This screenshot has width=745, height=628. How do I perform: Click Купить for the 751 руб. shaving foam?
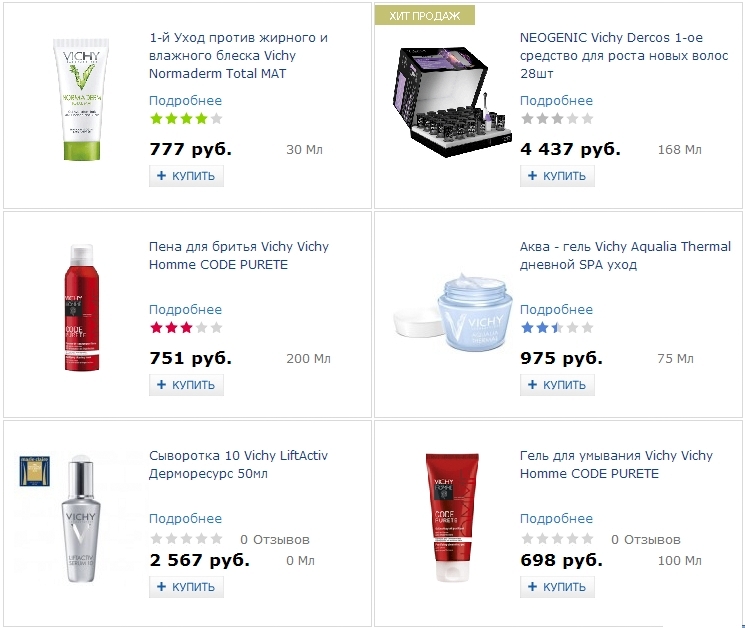(186, 385)
